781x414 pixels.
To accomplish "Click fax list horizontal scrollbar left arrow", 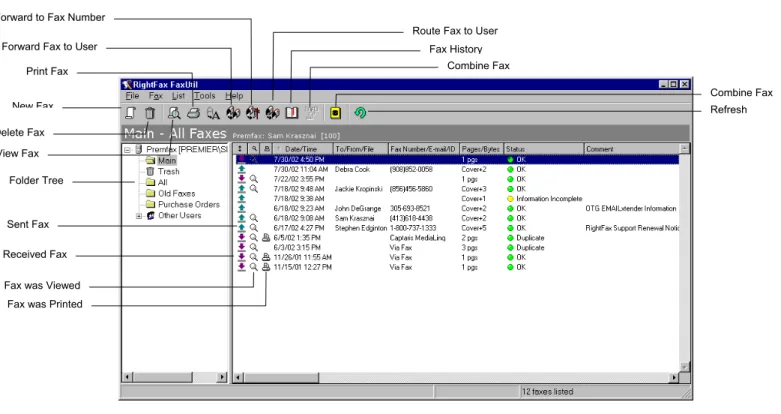I will coord(239,378).
